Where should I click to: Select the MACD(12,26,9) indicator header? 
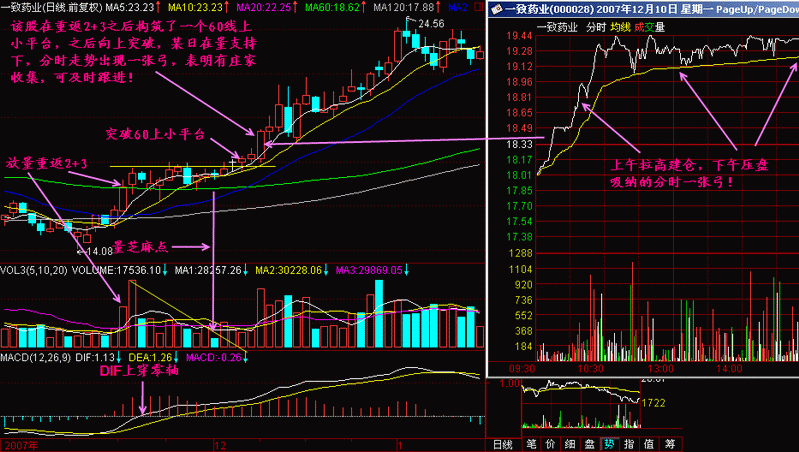click(x=36, y=358)
